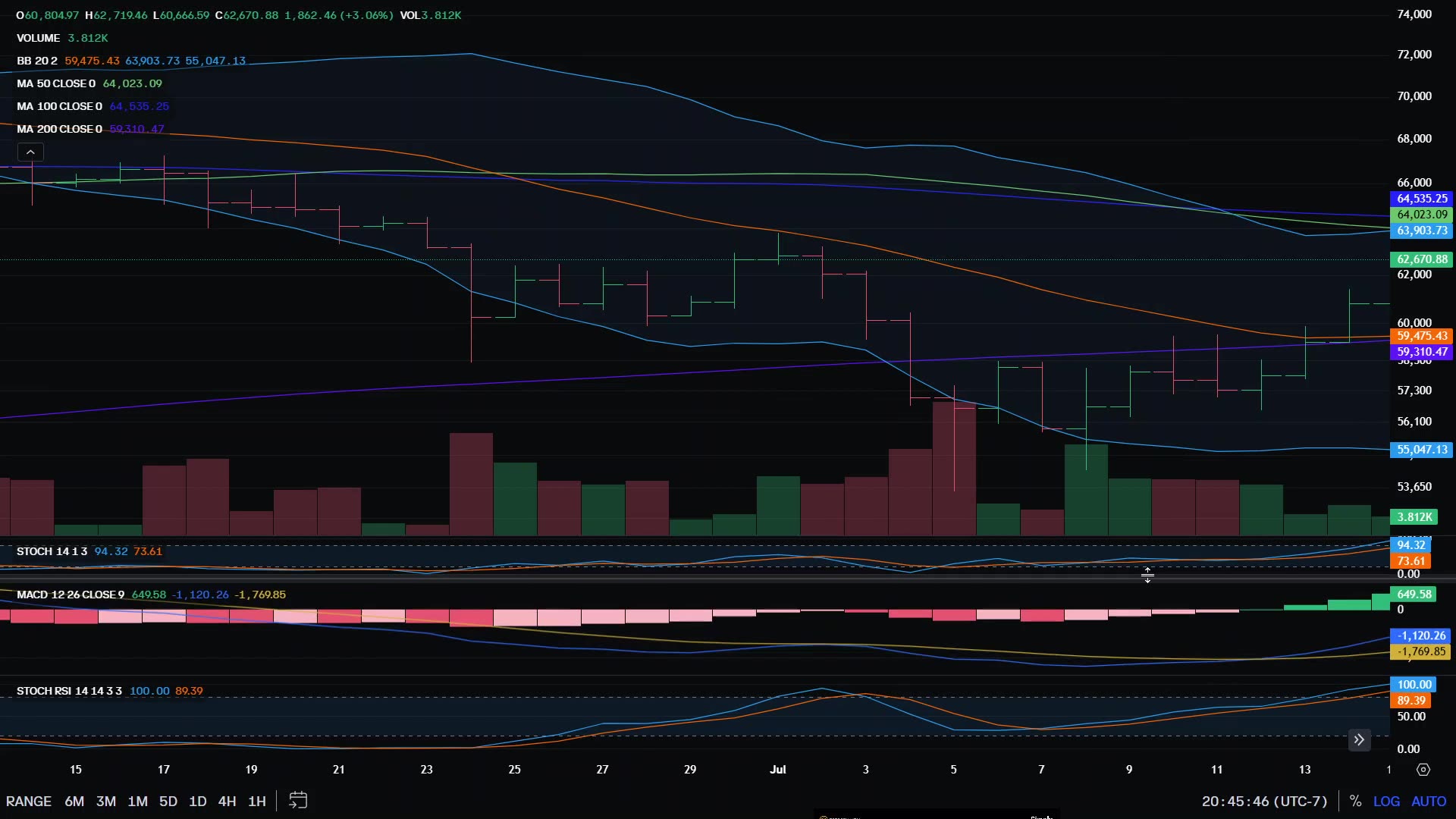Click the MA 200 CLOSE indicator legend
Screen dimensions: 1456x819
click(59, 129)
